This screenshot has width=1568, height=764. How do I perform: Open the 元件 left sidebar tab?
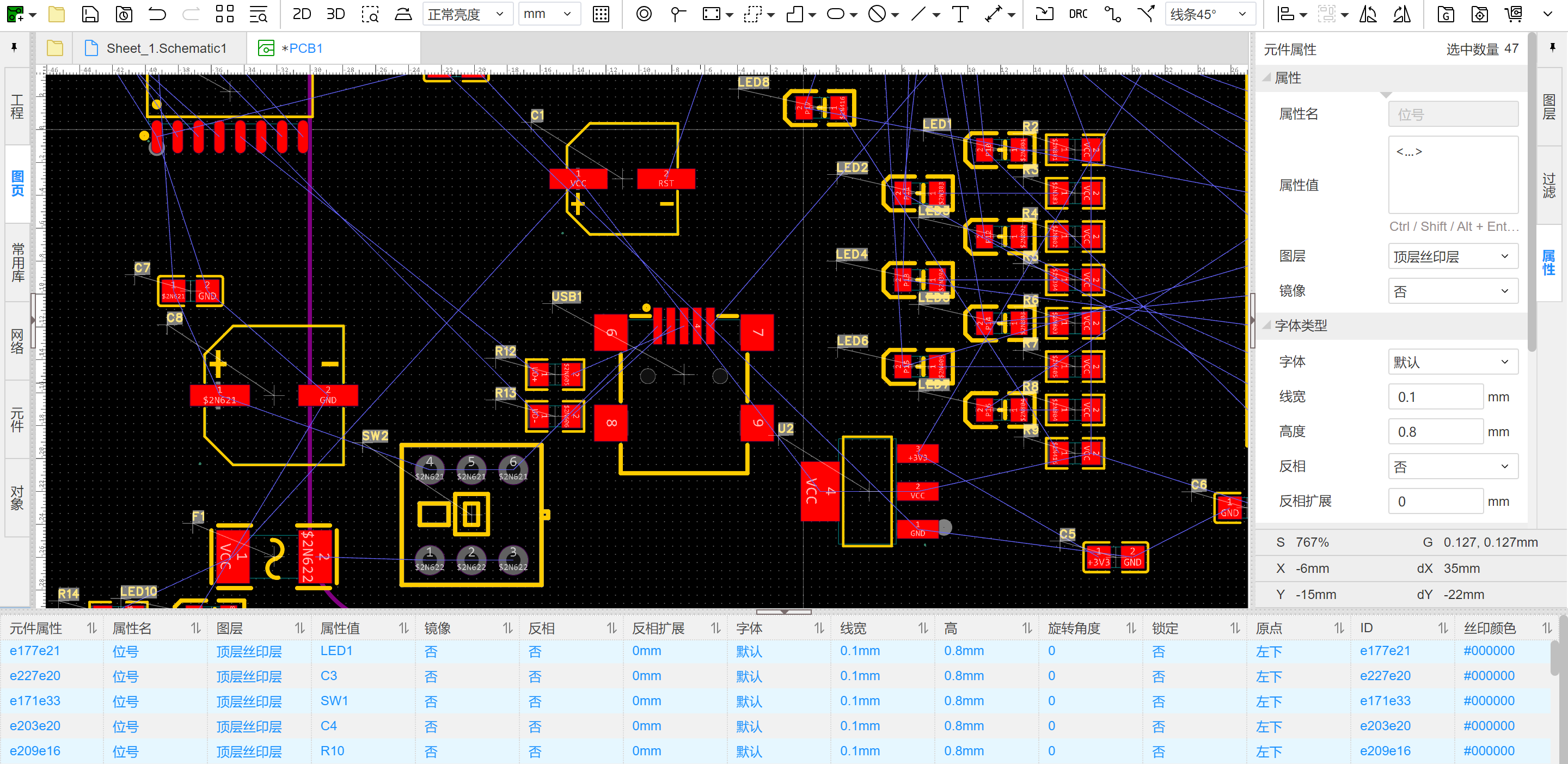17,419
